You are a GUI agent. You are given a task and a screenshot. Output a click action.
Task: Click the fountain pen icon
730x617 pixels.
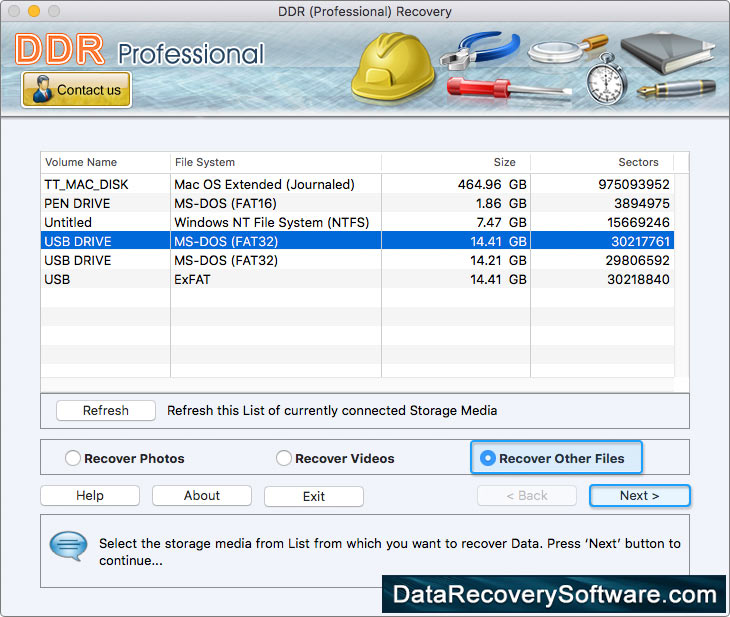[x=676, y=88]
